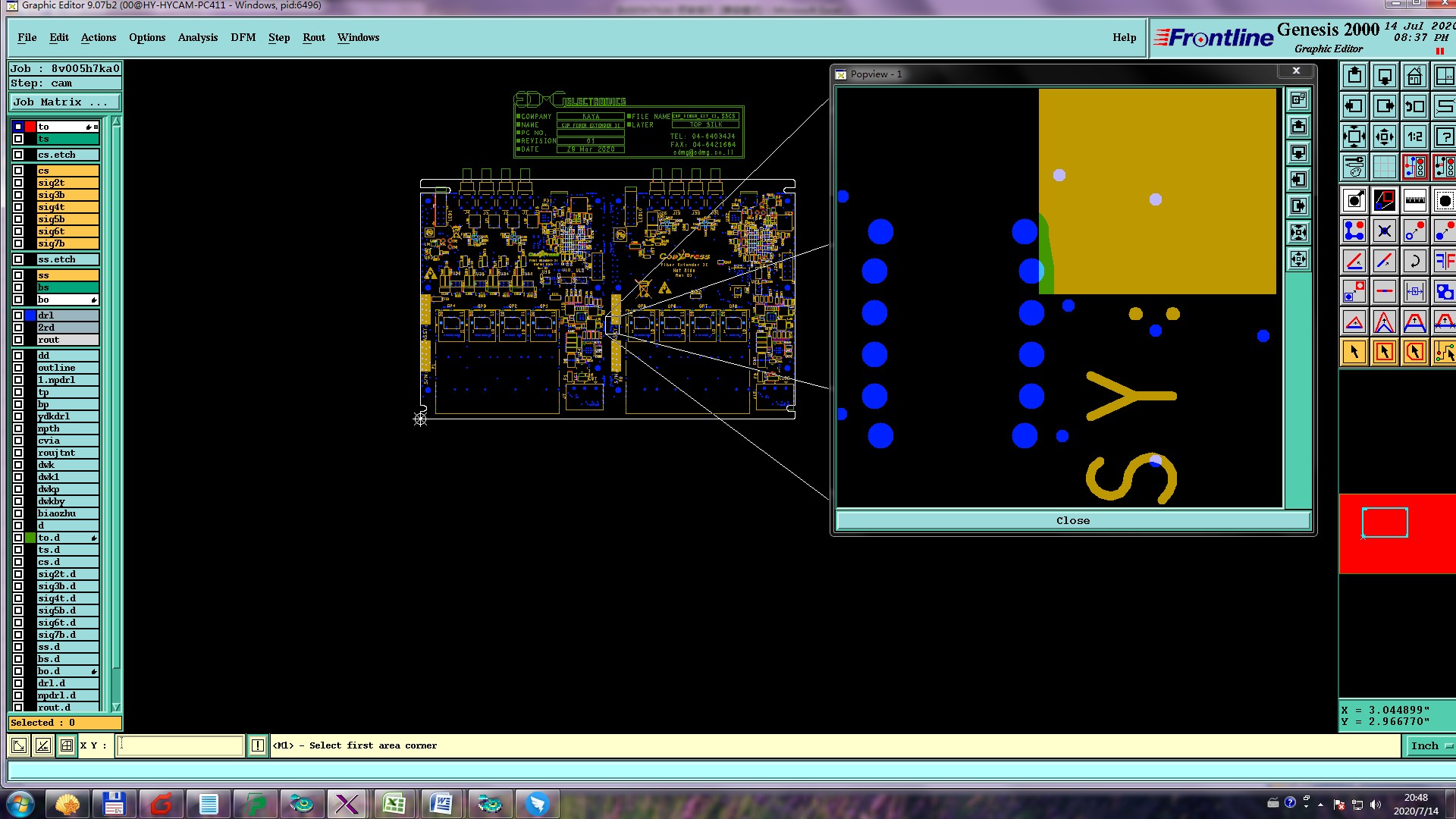Click the XY coordinate input field
This screenshot has height=819, width=1456.
point(180,745)
